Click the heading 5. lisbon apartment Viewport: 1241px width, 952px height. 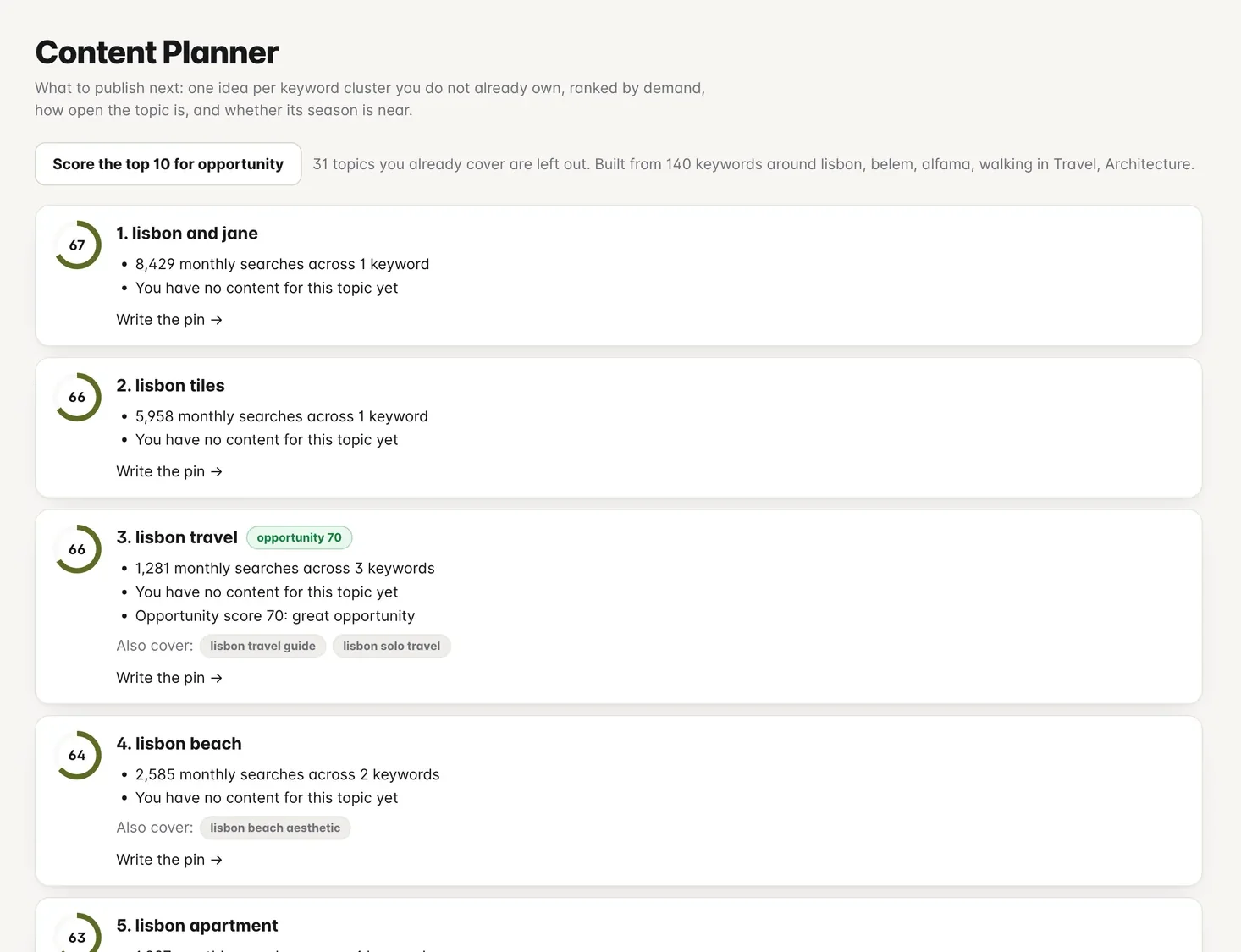[197, 926]
